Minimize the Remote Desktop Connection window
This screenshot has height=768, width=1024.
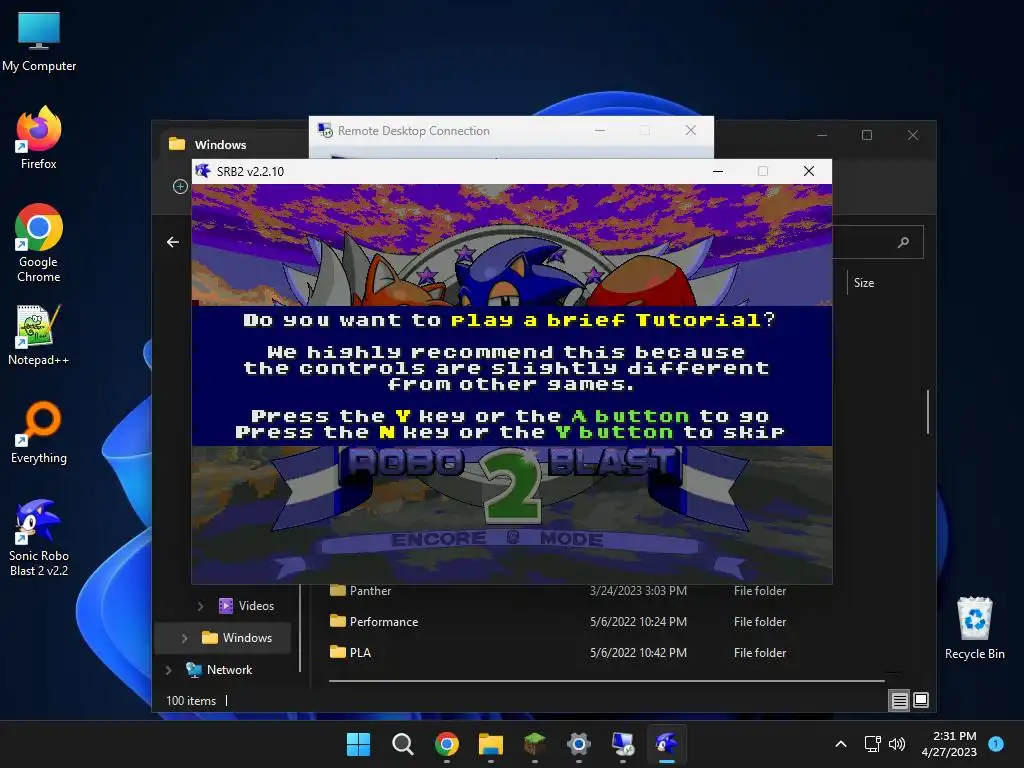[x=600, y=131]
